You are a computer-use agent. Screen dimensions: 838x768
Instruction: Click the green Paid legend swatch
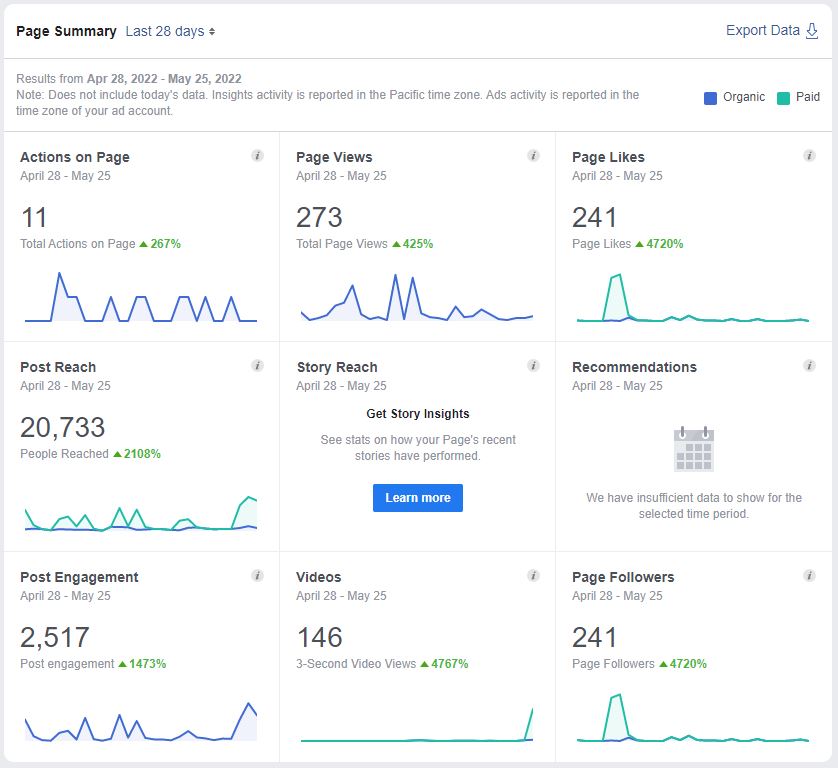pos(783,98)
